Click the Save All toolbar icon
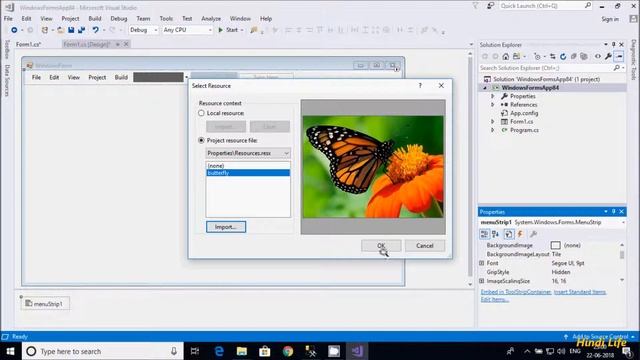This screenshot has height=360, width=640. (x=81, y=30)
